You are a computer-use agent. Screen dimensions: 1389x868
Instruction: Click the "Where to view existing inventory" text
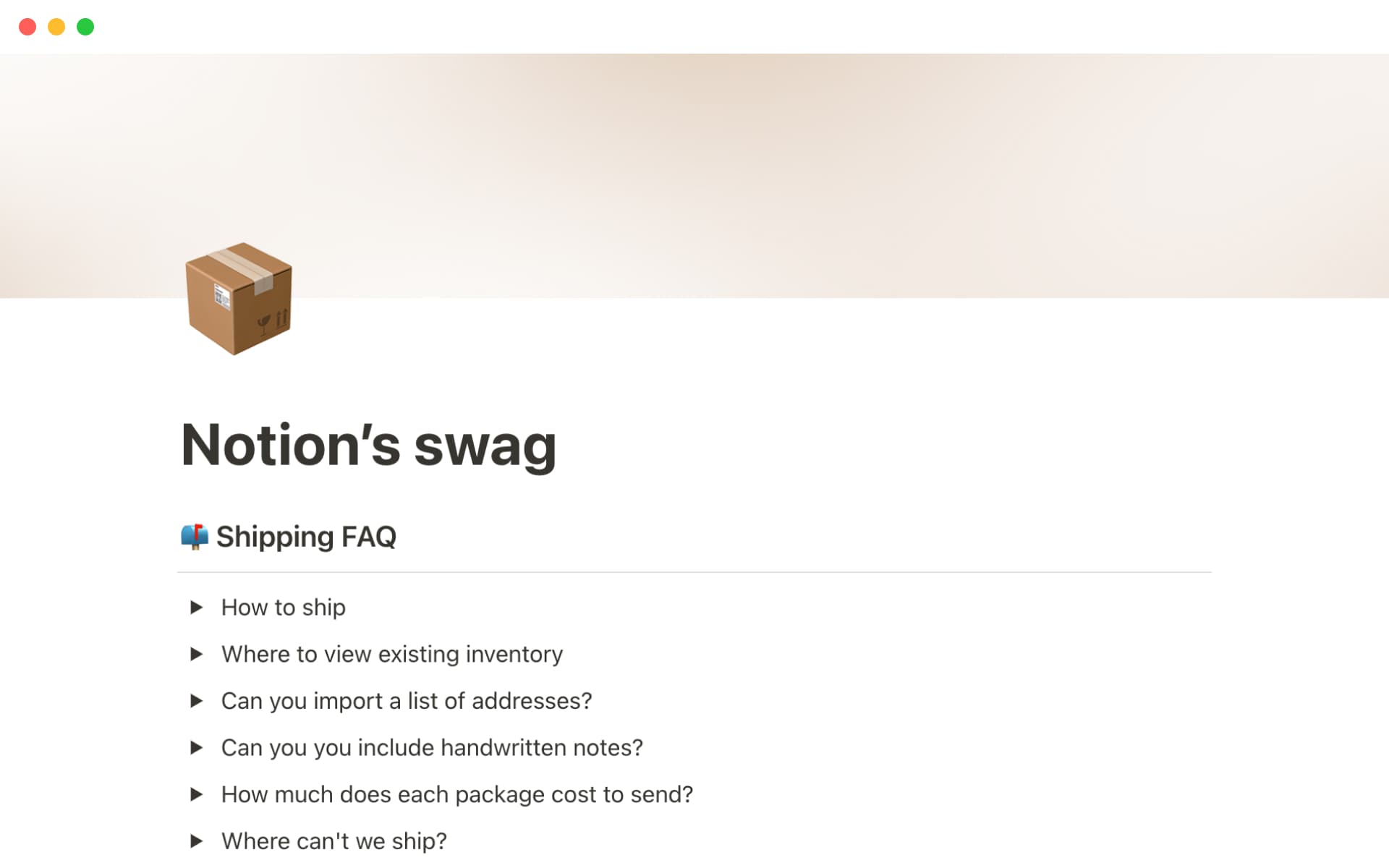[x=391, y=655]
